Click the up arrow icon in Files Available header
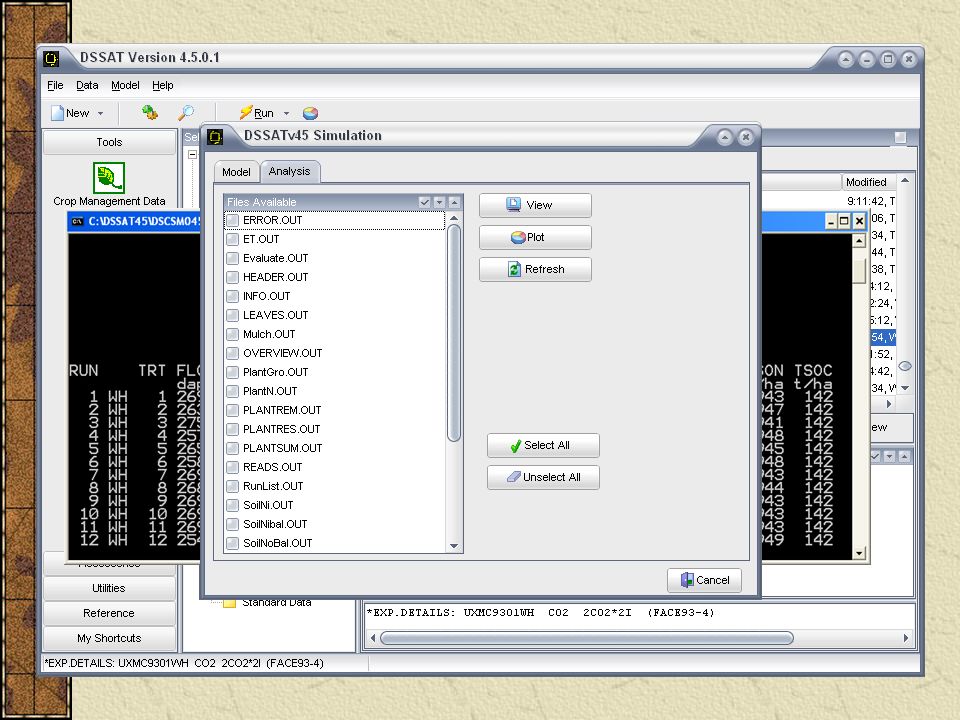 point(454,202)
